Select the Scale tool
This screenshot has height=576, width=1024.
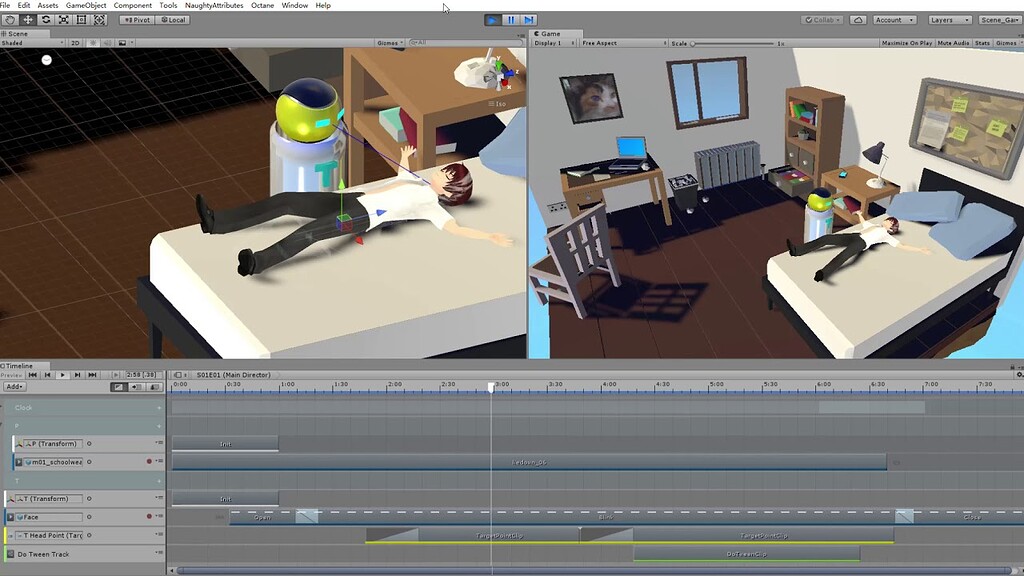[x=62, y=19]
